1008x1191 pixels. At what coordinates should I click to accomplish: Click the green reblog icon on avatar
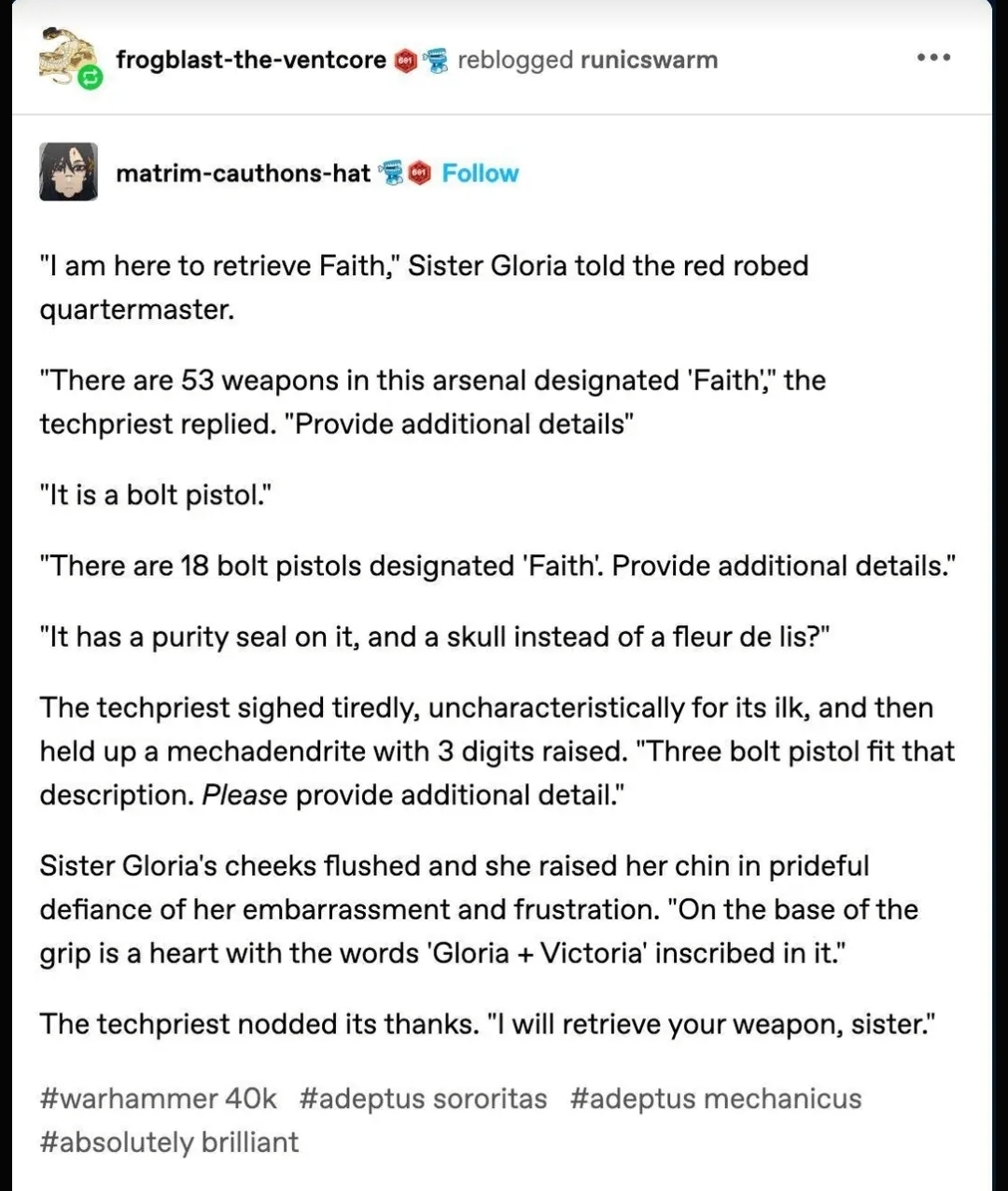coord(91,78)
